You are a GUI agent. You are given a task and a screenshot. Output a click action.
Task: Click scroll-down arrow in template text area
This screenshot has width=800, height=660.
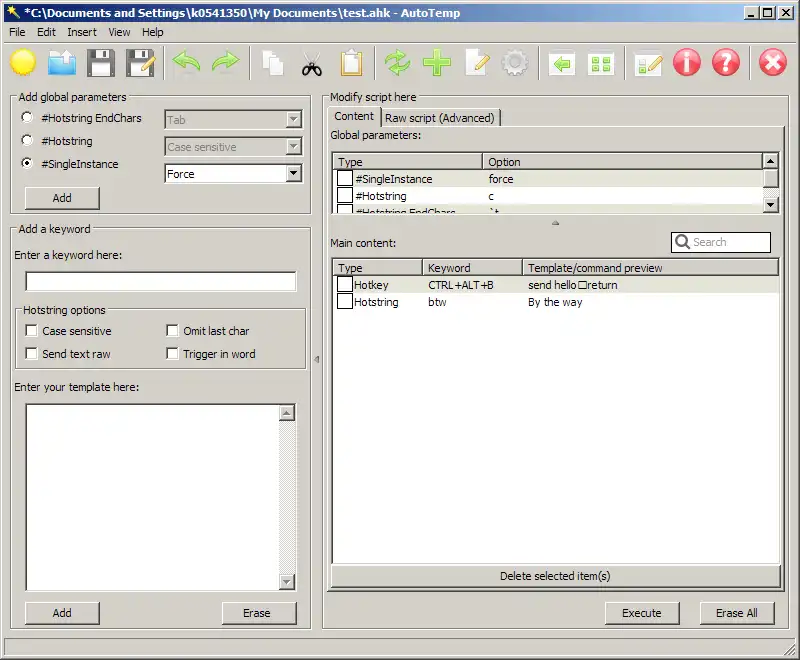click(287, 581)
